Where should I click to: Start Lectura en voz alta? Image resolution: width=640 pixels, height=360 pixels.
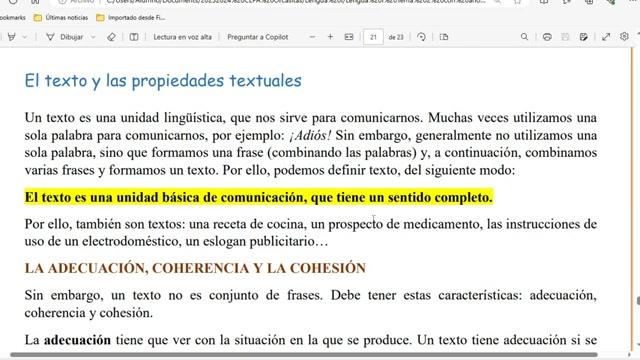[x=182, y=37]
